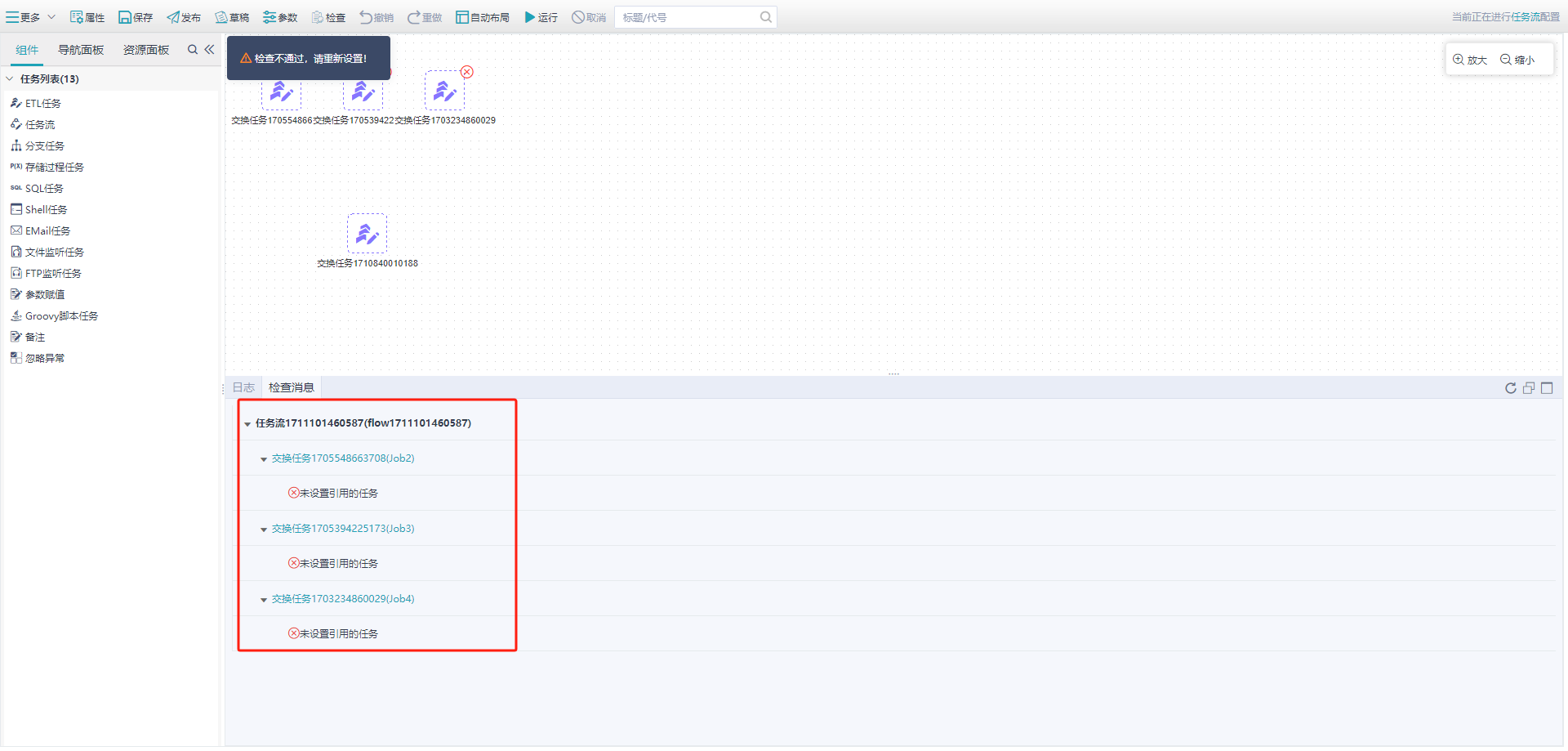Click the Publish (发布) toolbar button

click(184, 17)
